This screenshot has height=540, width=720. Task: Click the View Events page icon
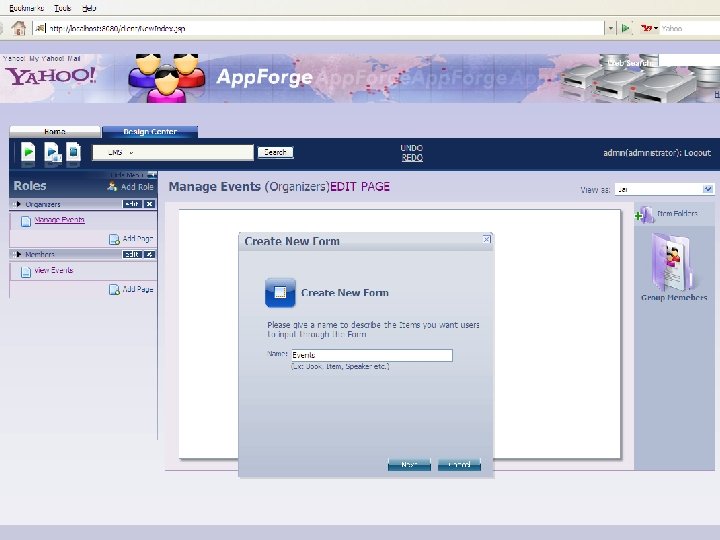[x=26, y=272]
